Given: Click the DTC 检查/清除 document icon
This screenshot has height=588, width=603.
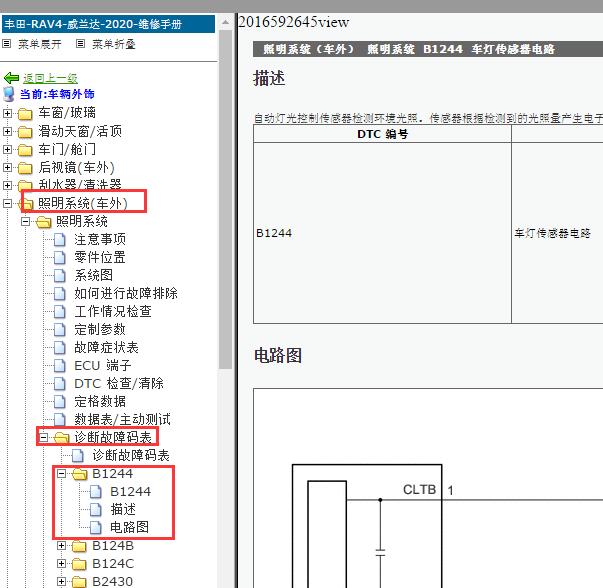Looking at the screenshot, I should [60, 383].
